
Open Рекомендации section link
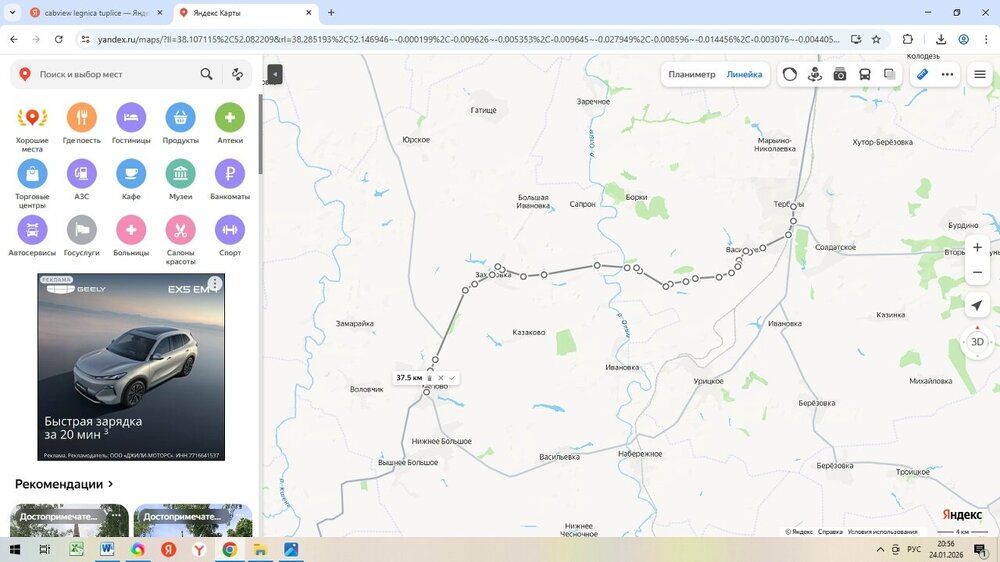point(64,484)
